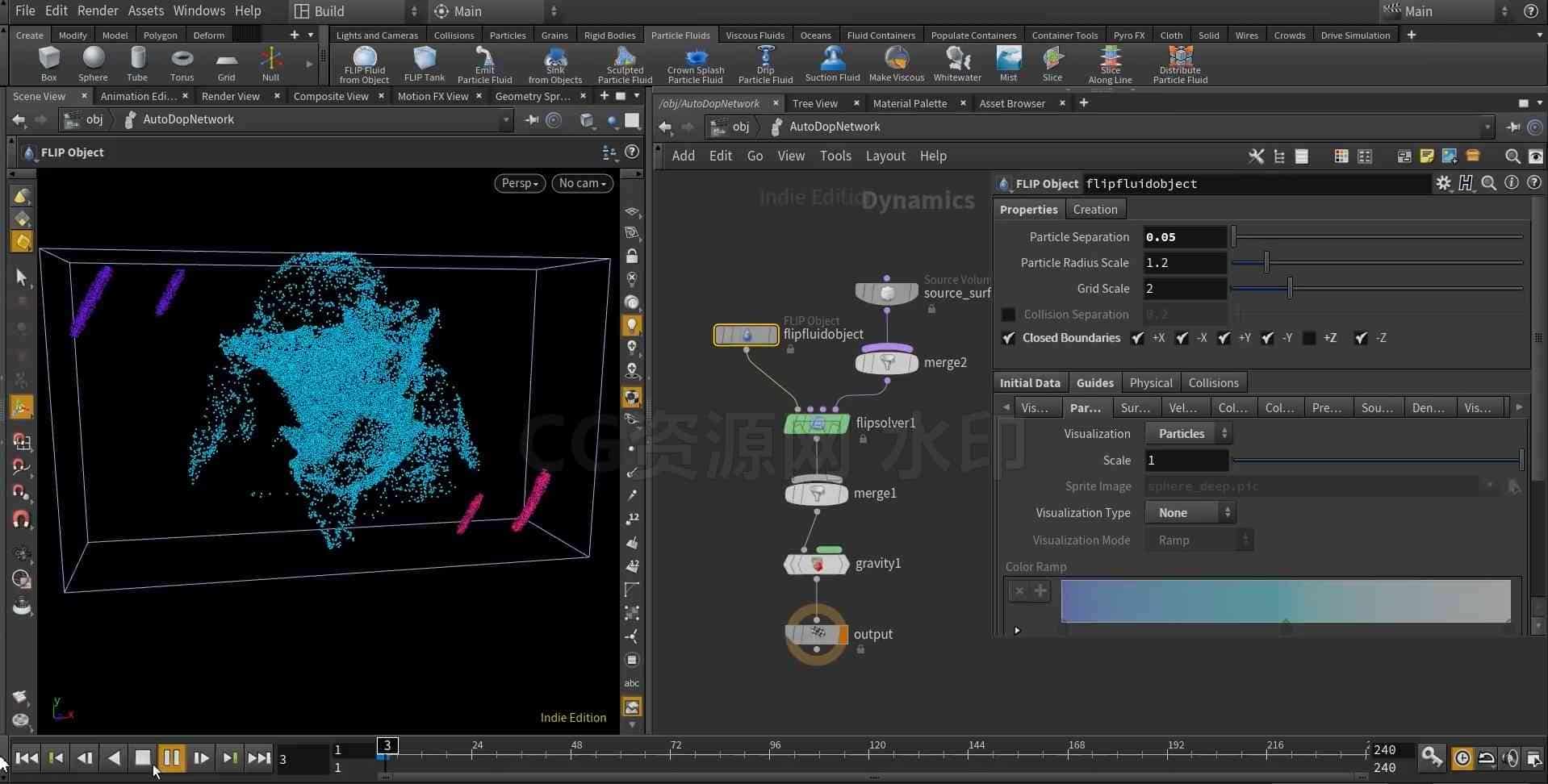Create a Torus from the shelf
Image resolution: width=1548 pixels, height=784 pixels.
pyautogui.click(x=182, y=64)
